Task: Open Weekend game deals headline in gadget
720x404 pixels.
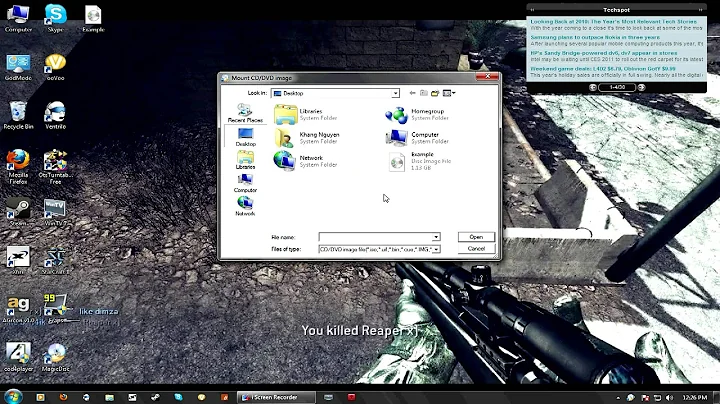Action: 602,68
